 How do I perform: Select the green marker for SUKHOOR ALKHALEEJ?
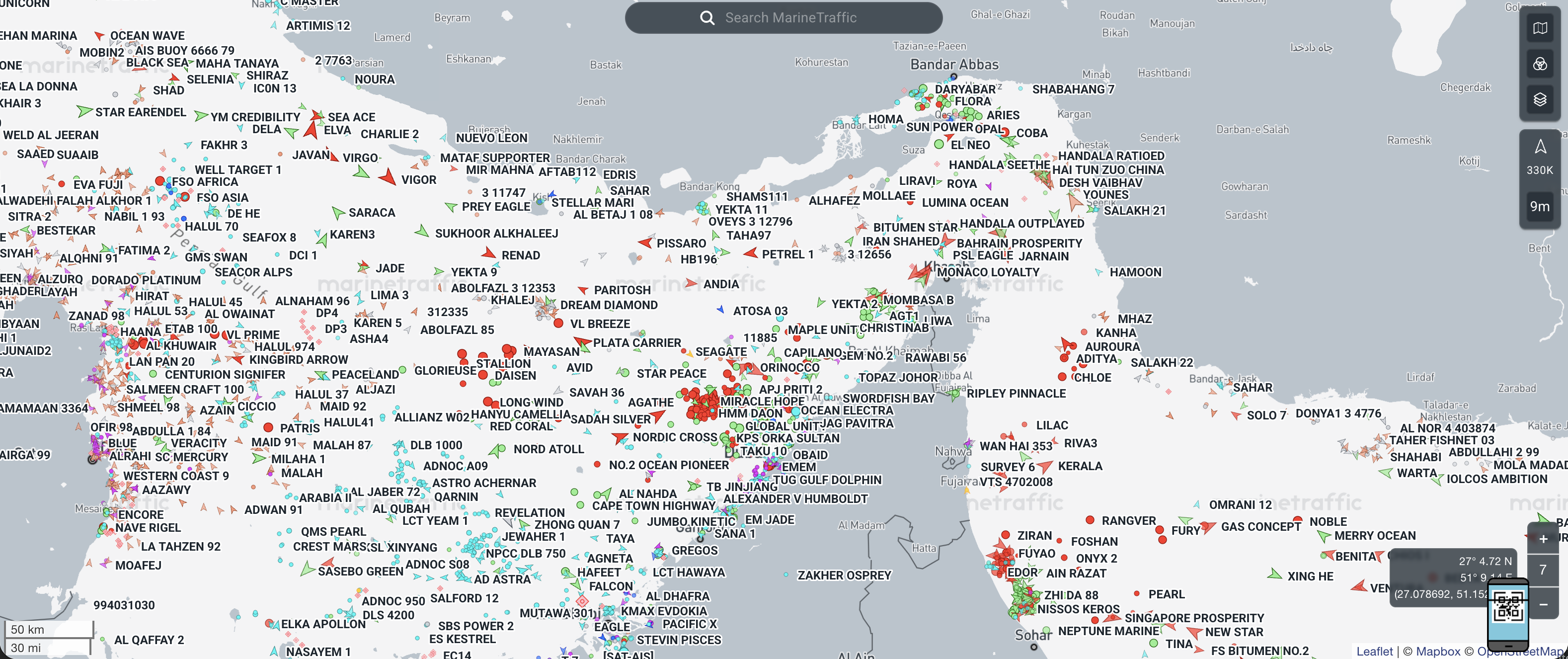(x=422, y=232)
